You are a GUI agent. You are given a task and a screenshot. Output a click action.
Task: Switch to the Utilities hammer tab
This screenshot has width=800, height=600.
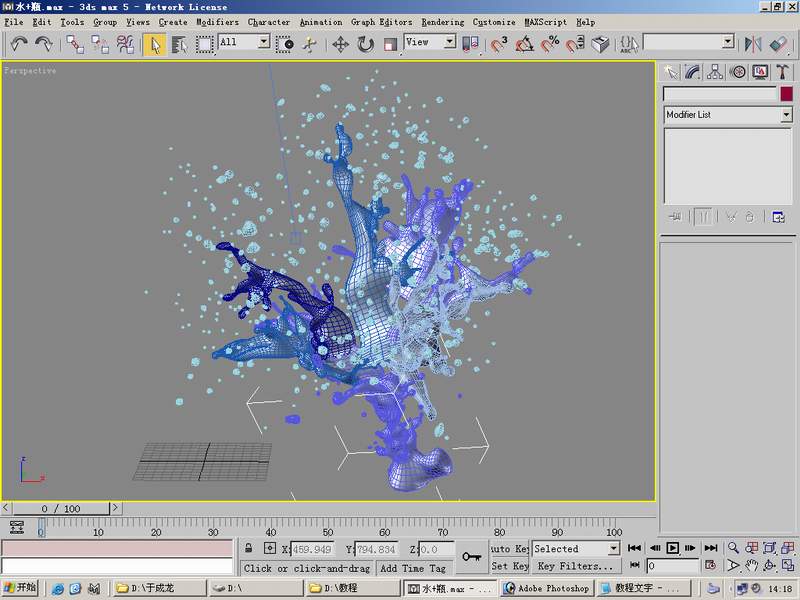click(x=783, y=71)
